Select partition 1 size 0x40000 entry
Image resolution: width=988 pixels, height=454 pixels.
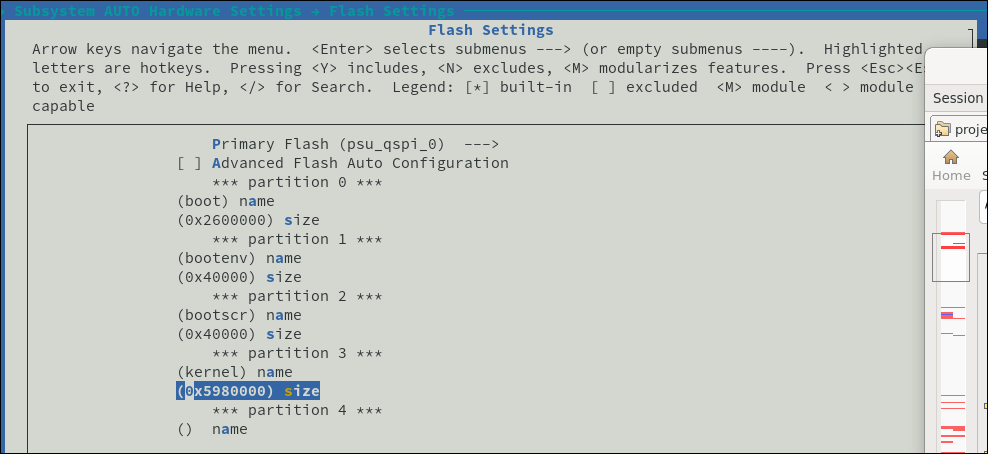click(239, 277)
